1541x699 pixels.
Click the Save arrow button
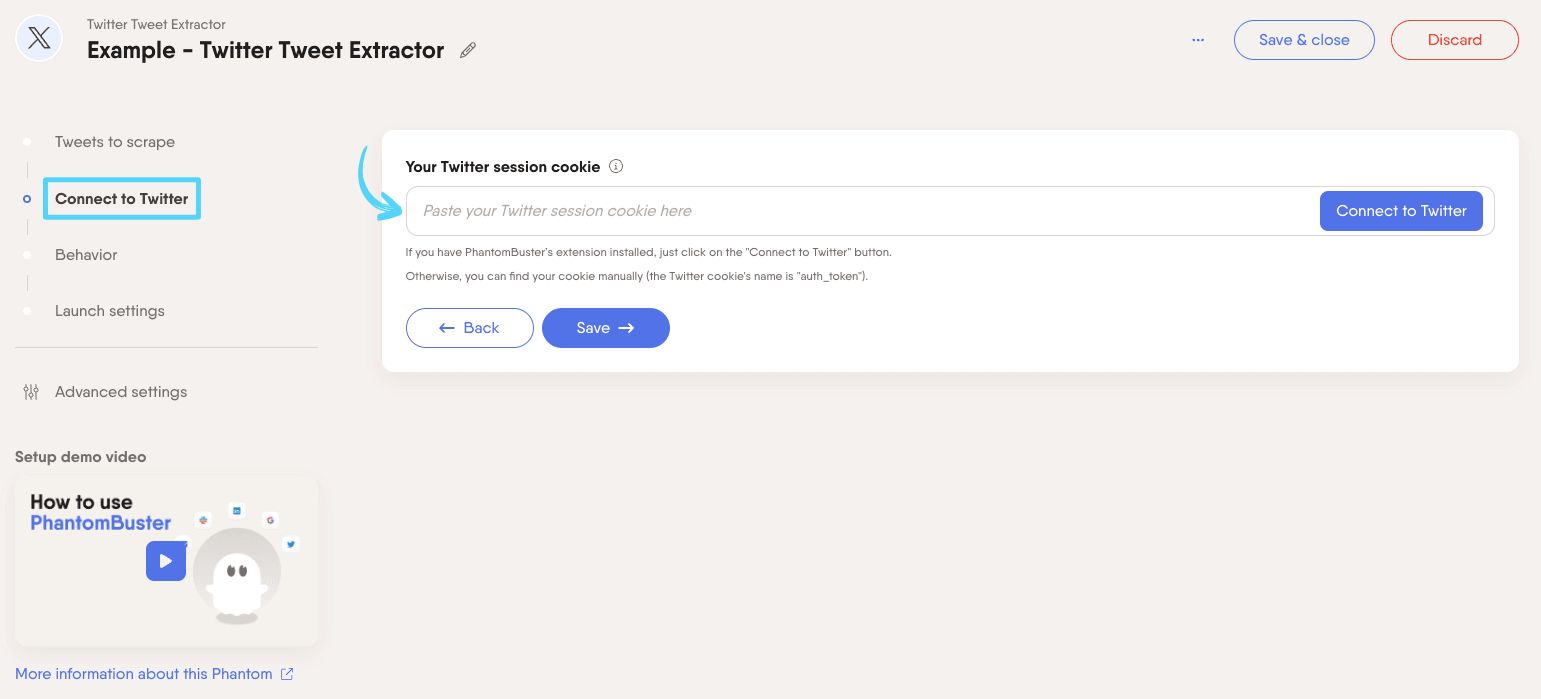tap(605, 328)
